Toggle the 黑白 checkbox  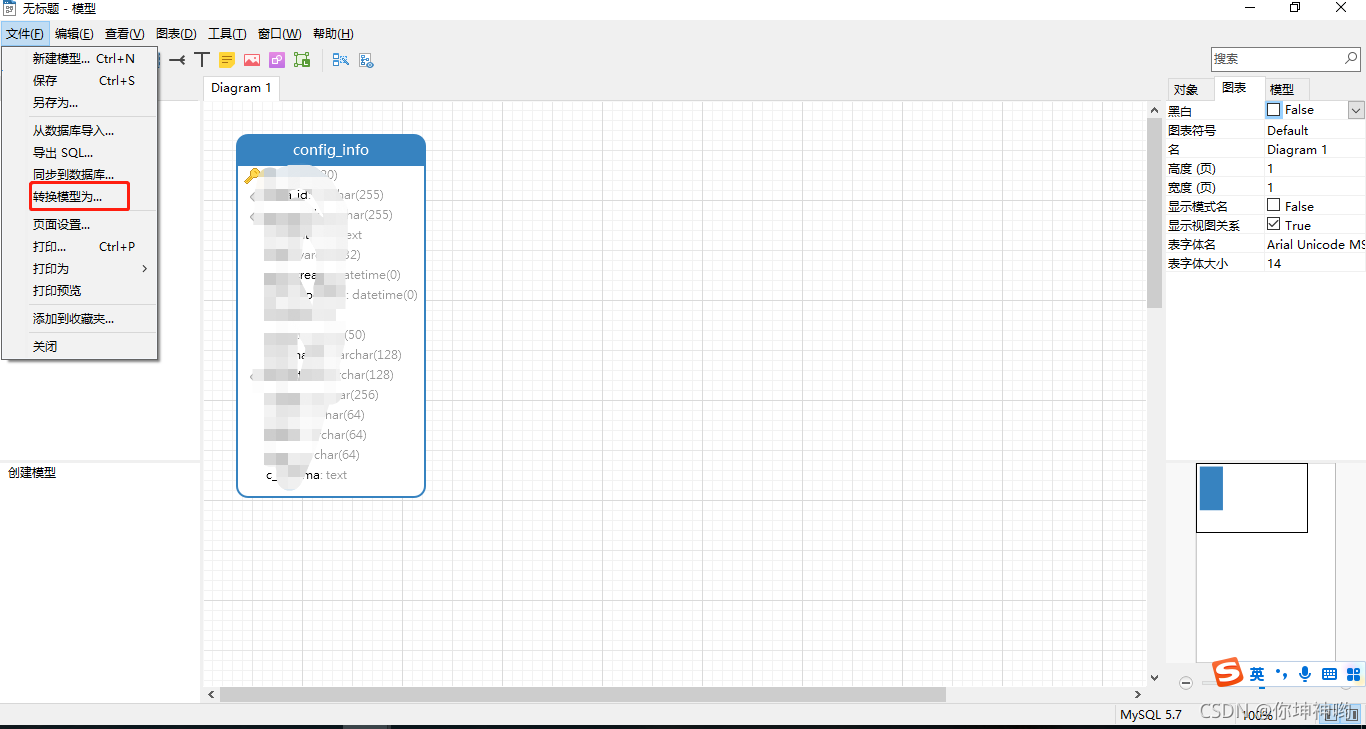click(x=1273, y=110)
